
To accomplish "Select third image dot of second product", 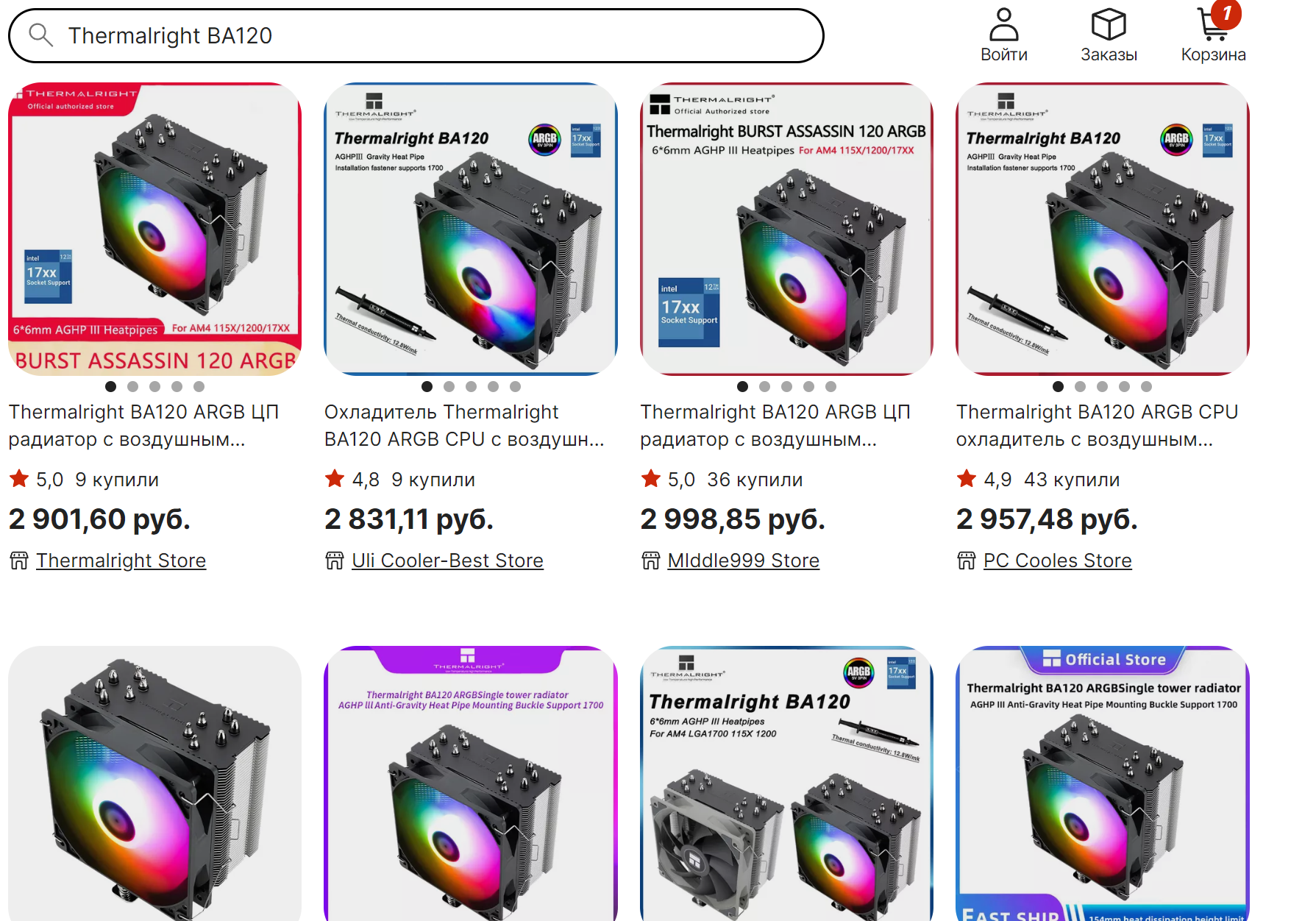I will [471, 386].
